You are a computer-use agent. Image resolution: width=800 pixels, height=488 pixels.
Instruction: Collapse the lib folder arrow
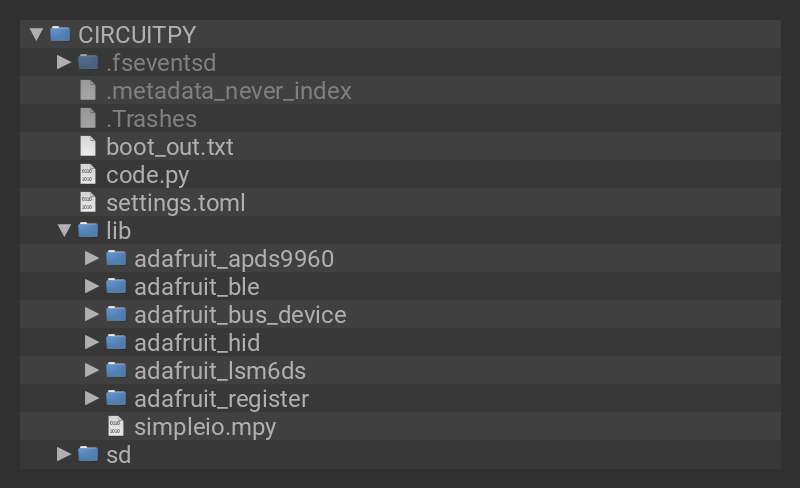tap(64, 231)
